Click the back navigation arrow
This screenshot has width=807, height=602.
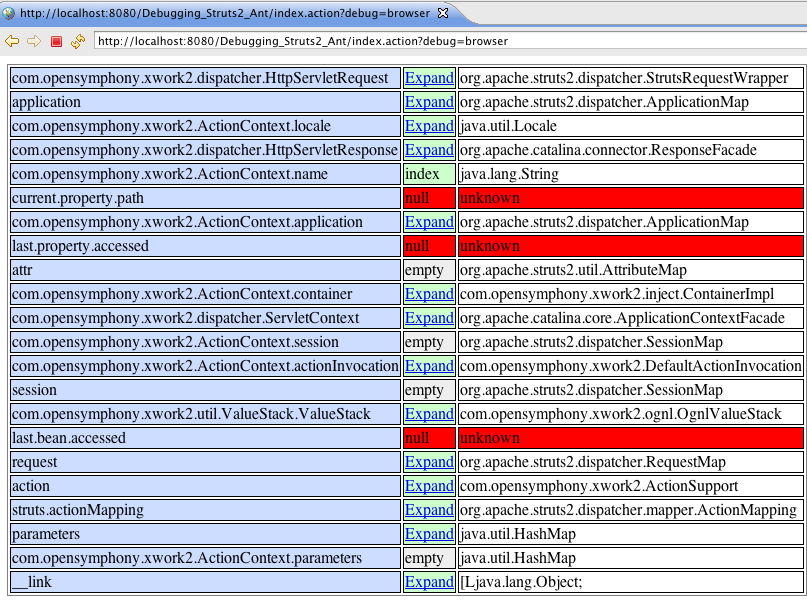pyautogui.click(x=12, y=41)
